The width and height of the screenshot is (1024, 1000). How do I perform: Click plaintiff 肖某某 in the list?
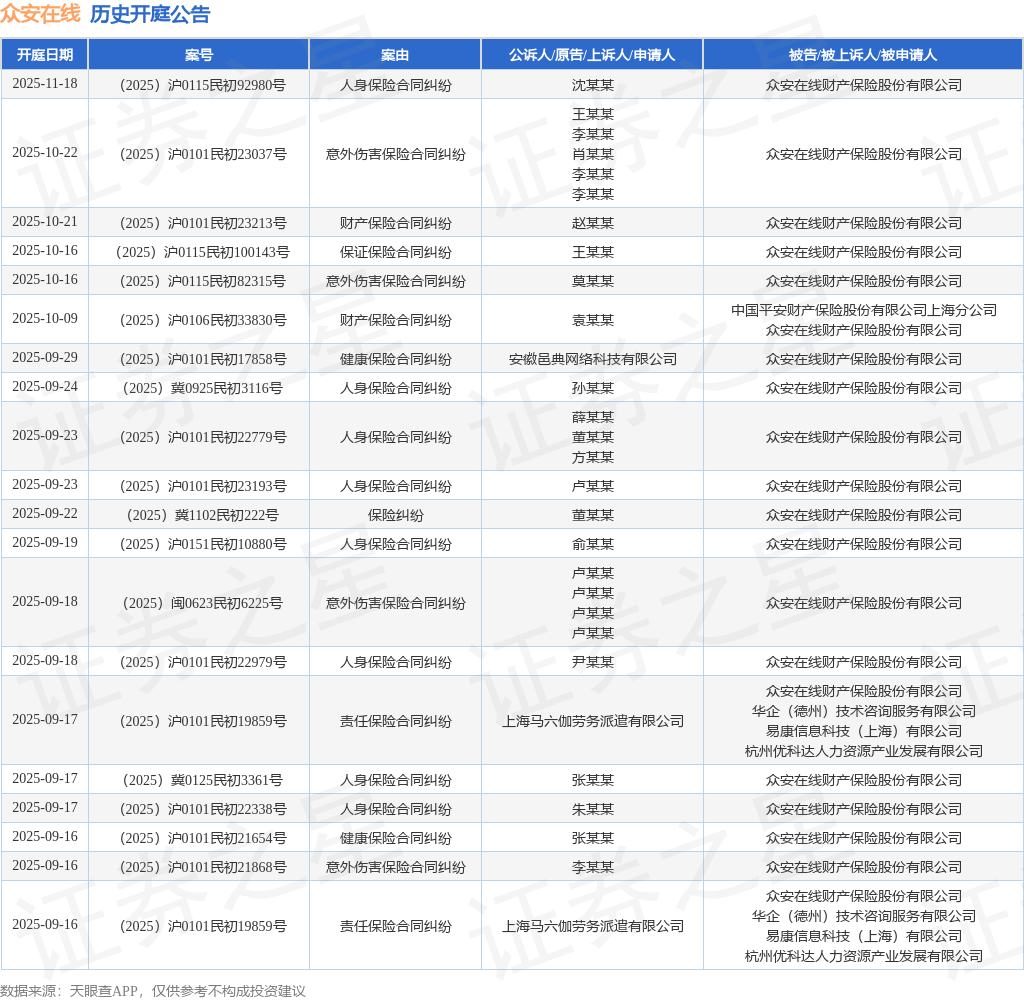pos(592,154)
